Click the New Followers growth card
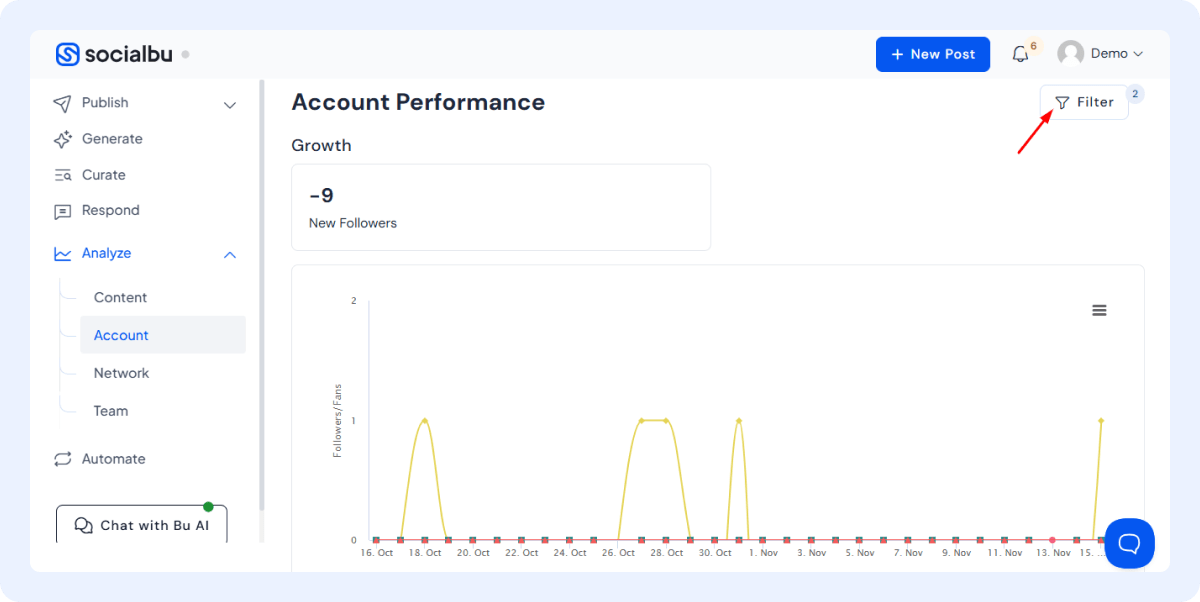The height and width of the screenshot is (602, 1200). [500, 207]
